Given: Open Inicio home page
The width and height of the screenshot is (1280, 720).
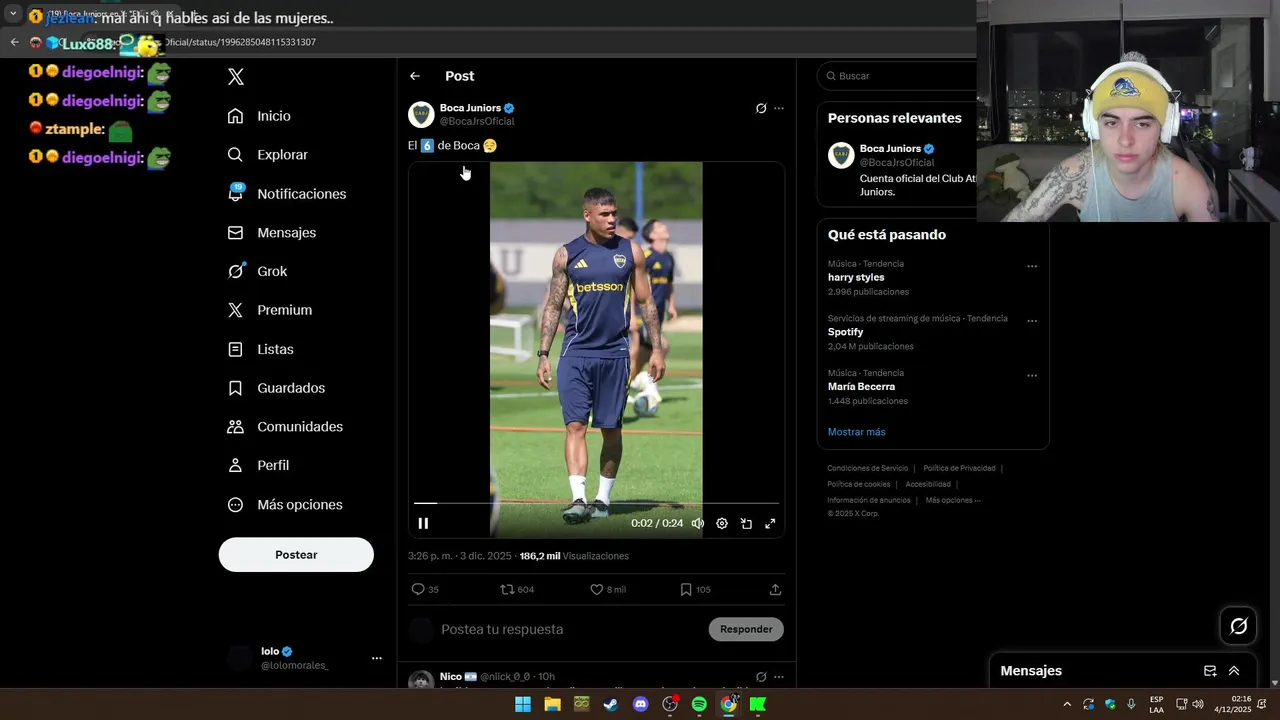Looking at the screenshot, I should (x=259, y=116).
